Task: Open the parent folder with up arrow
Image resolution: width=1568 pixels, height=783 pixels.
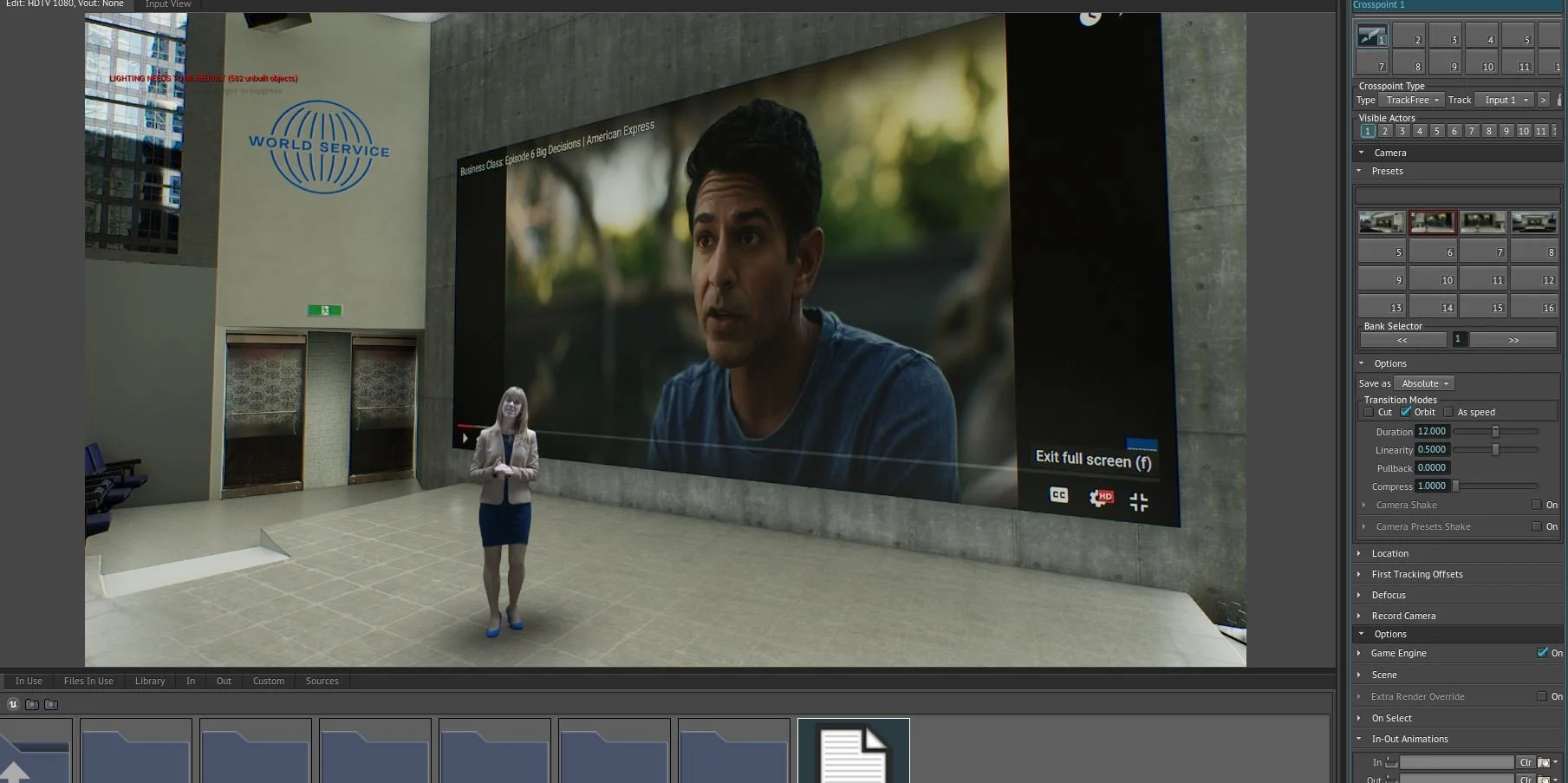Action: (36, 753)
